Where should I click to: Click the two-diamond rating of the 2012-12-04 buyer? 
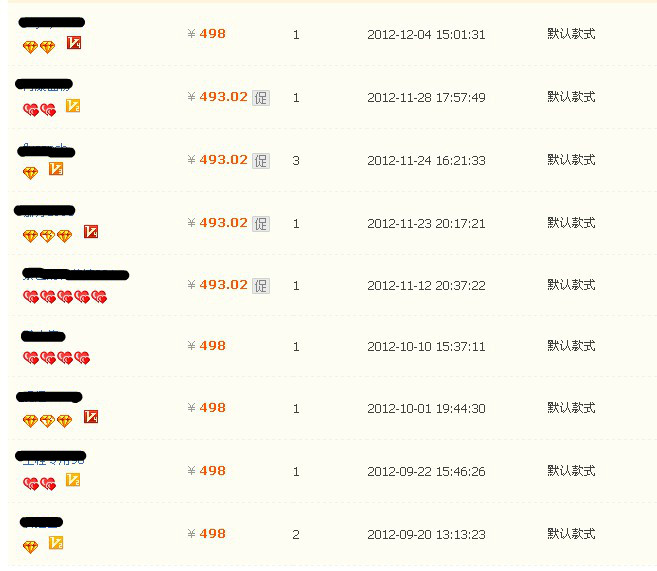pyautogui.click(x=39, y=47)
